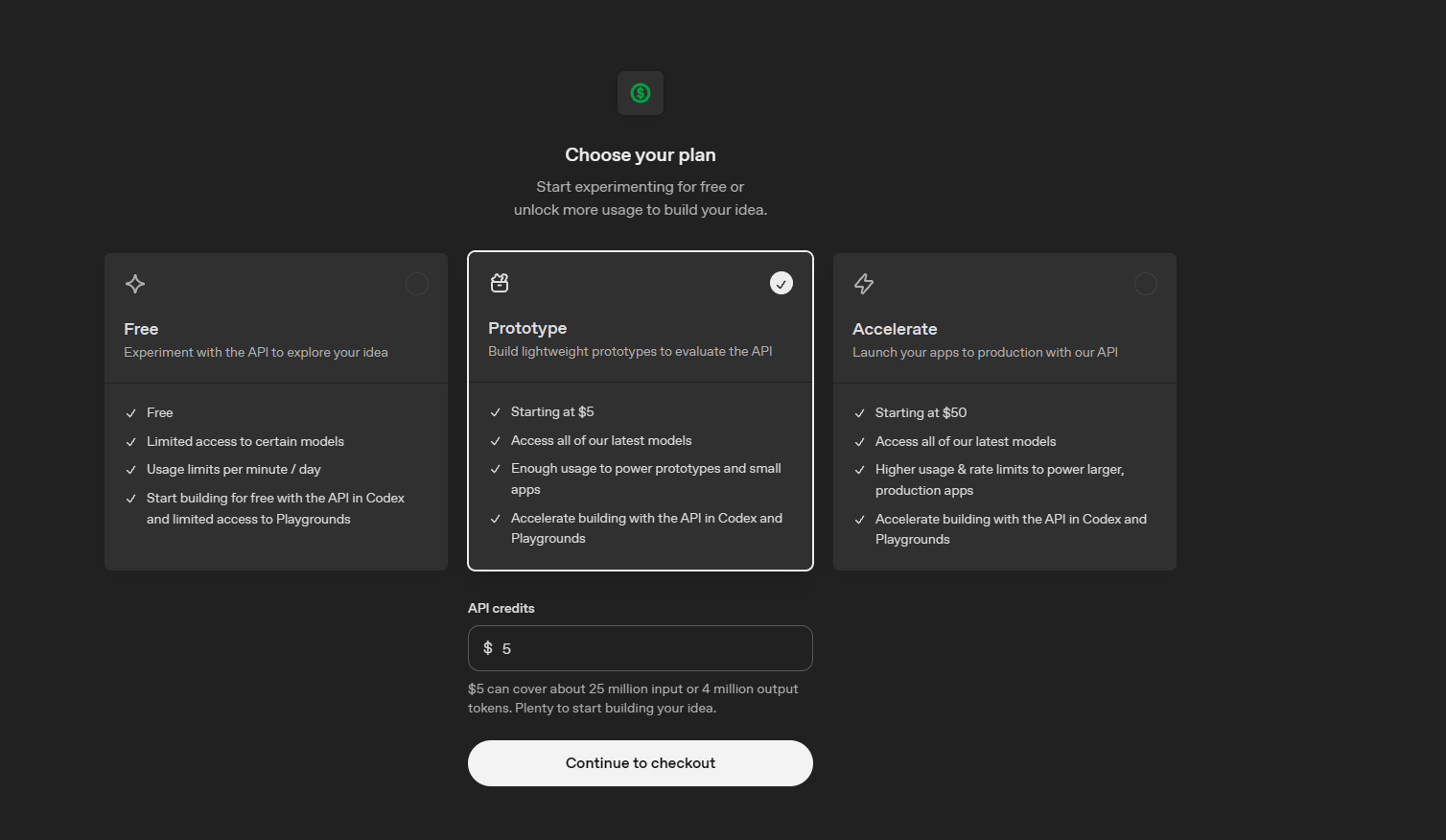The image size is (1446, 840).
Task: Click checkmark next to Limited access to certain models
Action: click(x=131, y=442)
